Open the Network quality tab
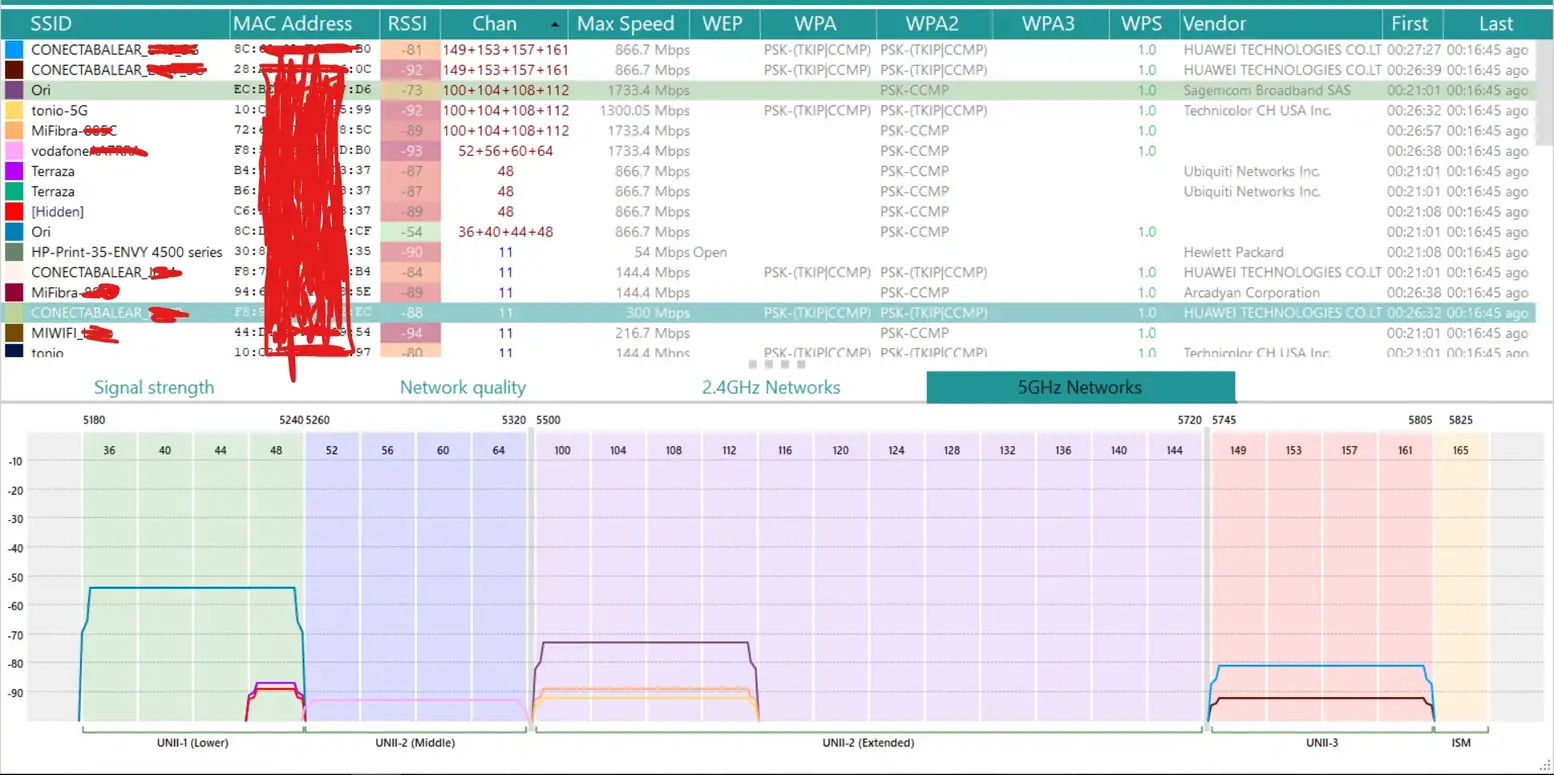1554x775 pixels. 463,388
